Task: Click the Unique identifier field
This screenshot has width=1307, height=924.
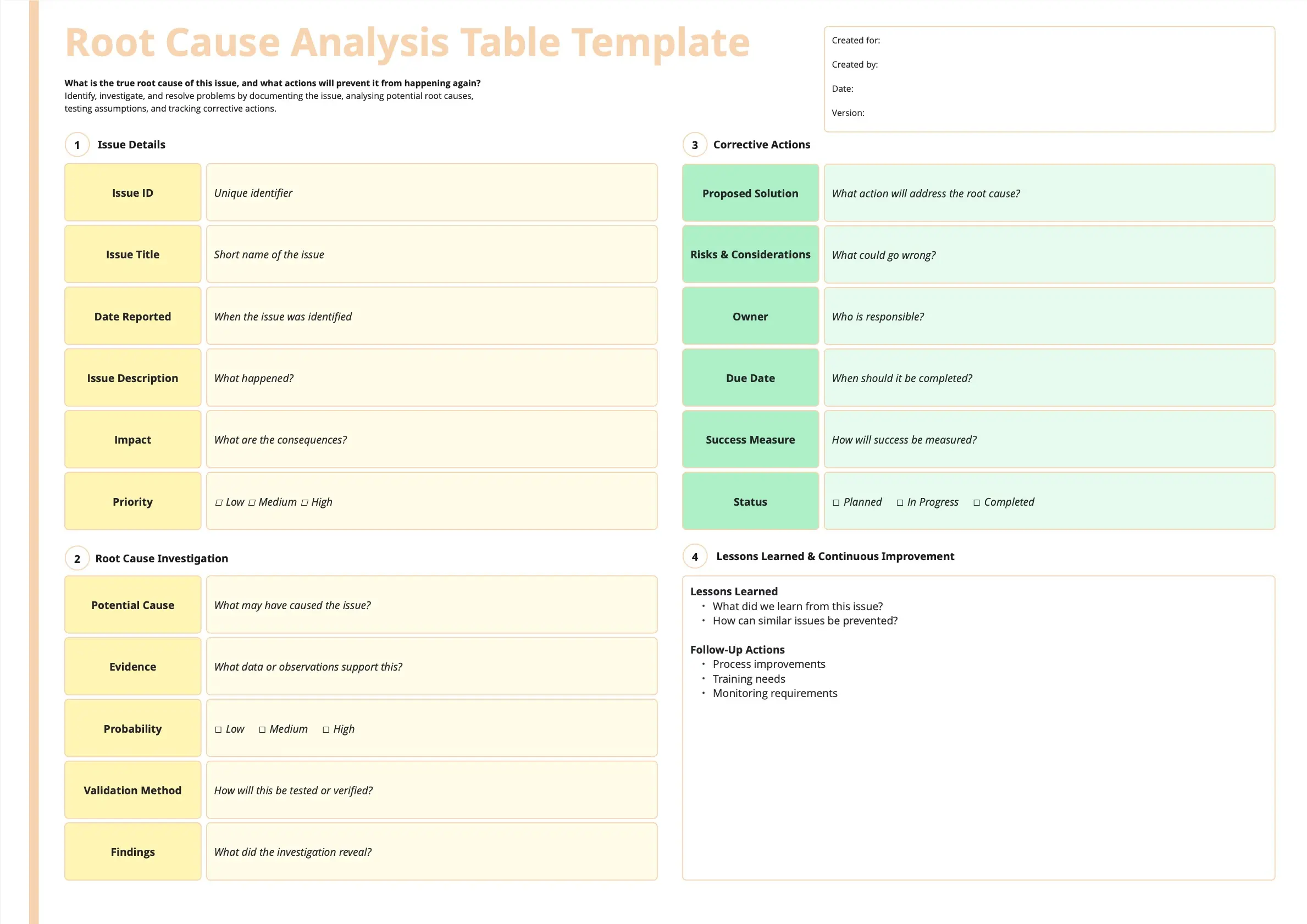Action: pyautogui.click(x=432, y=192)
